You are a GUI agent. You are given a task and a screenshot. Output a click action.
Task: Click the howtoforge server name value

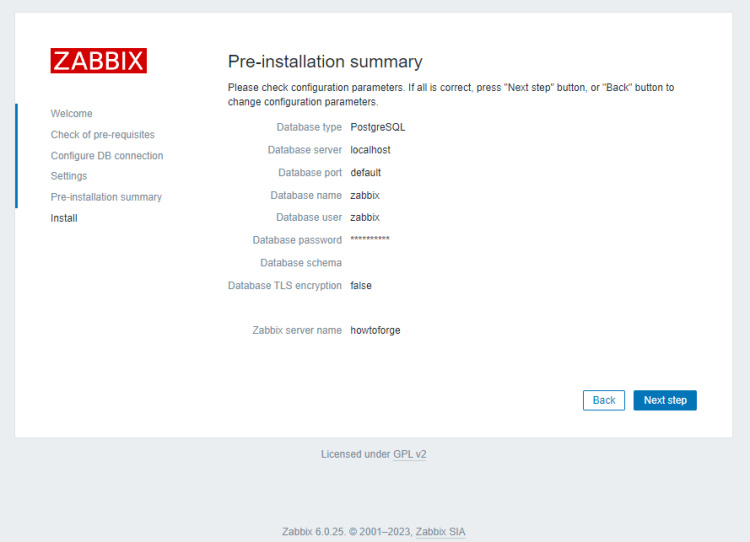375,330
